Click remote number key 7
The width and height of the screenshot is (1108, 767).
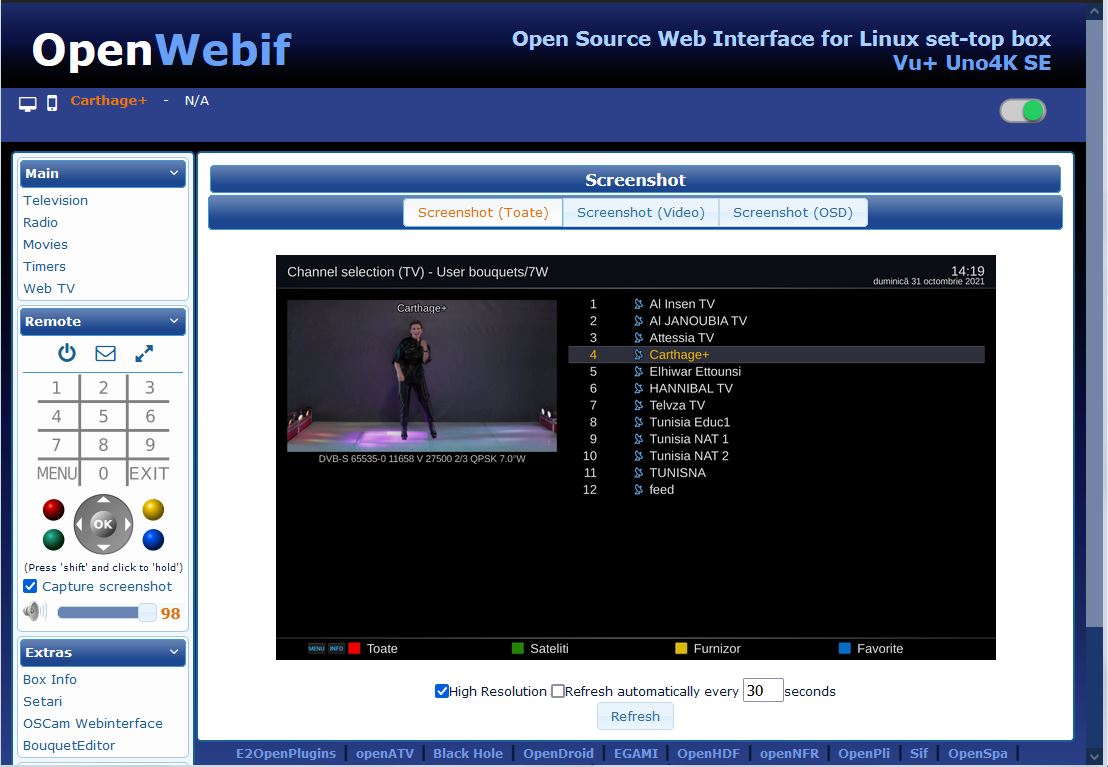click(x=57, y=445)
